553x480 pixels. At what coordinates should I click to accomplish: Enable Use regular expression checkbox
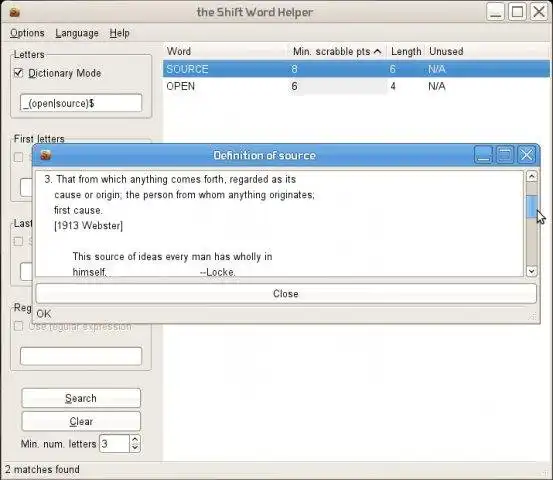[18, 326]
